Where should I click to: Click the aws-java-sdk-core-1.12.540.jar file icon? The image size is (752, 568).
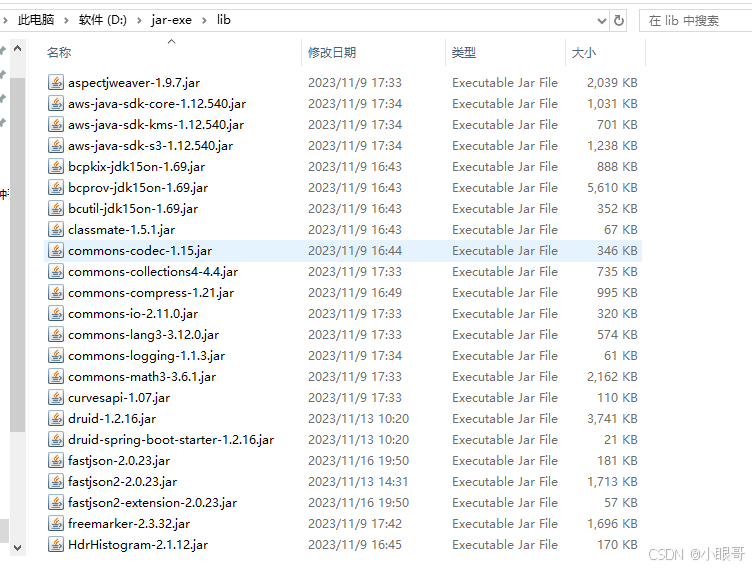click(x=56, y=104)
